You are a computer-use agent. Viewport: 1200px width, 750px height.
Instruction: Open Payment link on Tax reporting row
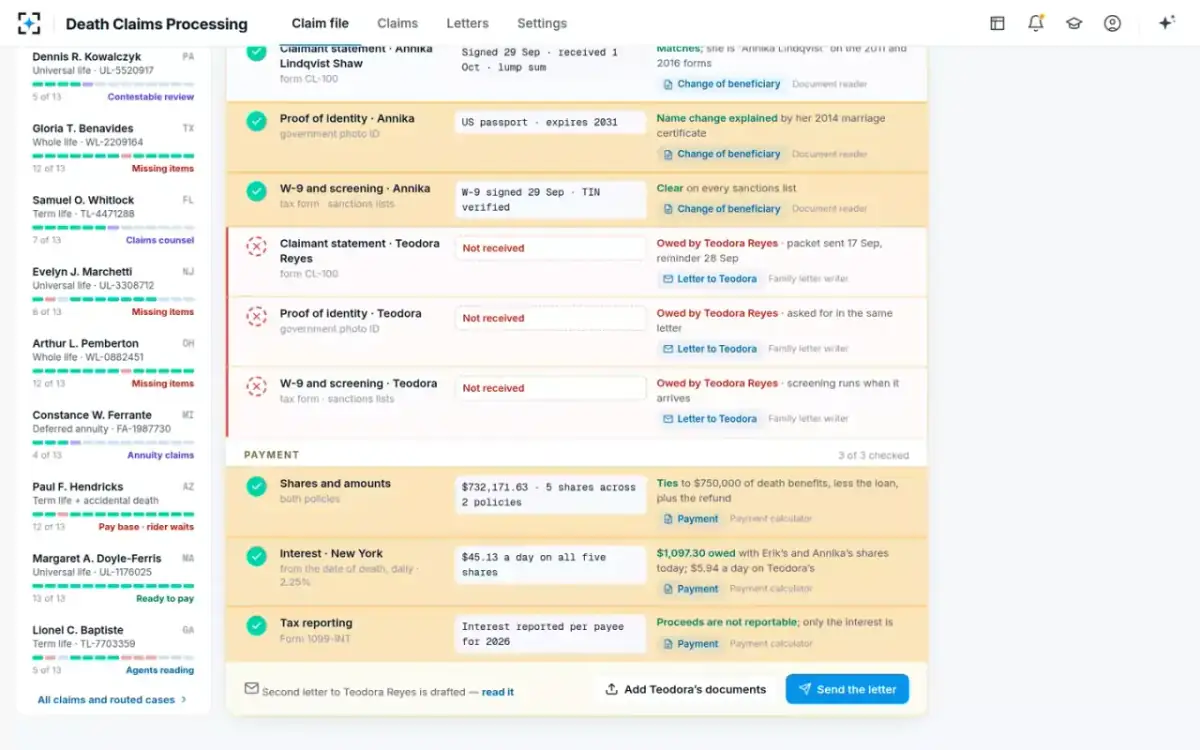click(x=690, y=644)
